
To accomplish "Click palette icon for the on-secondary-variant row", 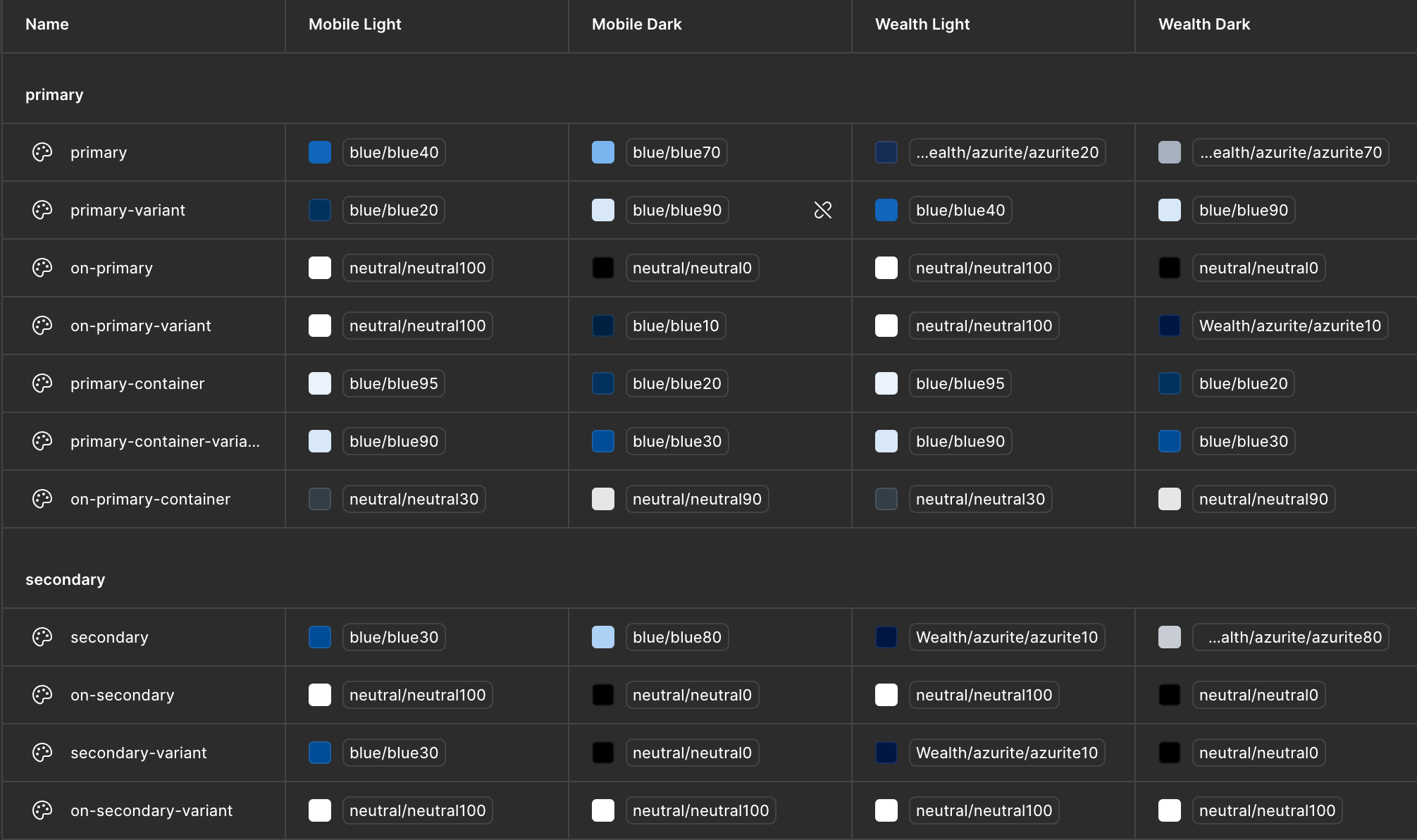I will (x=42, y=810).
